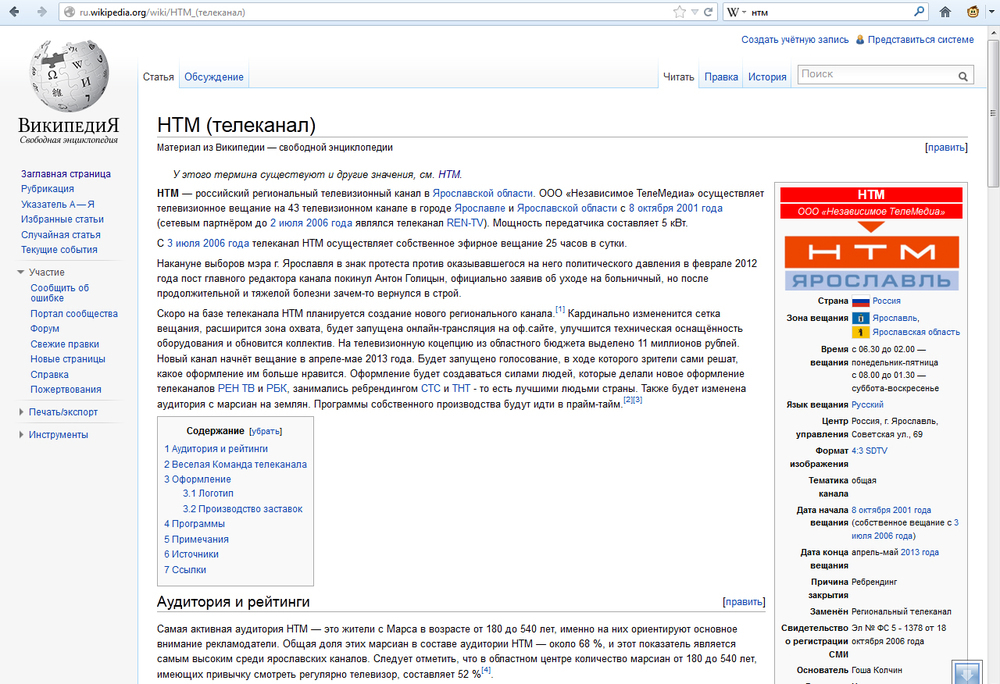Jump to contents entry 3.1 Логотип
Screen dimensions: 1000x684
[x=208, y=493]
